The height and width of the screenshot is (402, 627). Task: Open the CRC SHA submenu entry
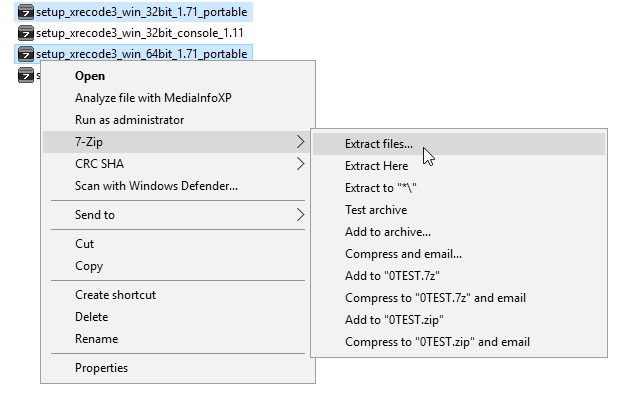[x=176, y=164]
